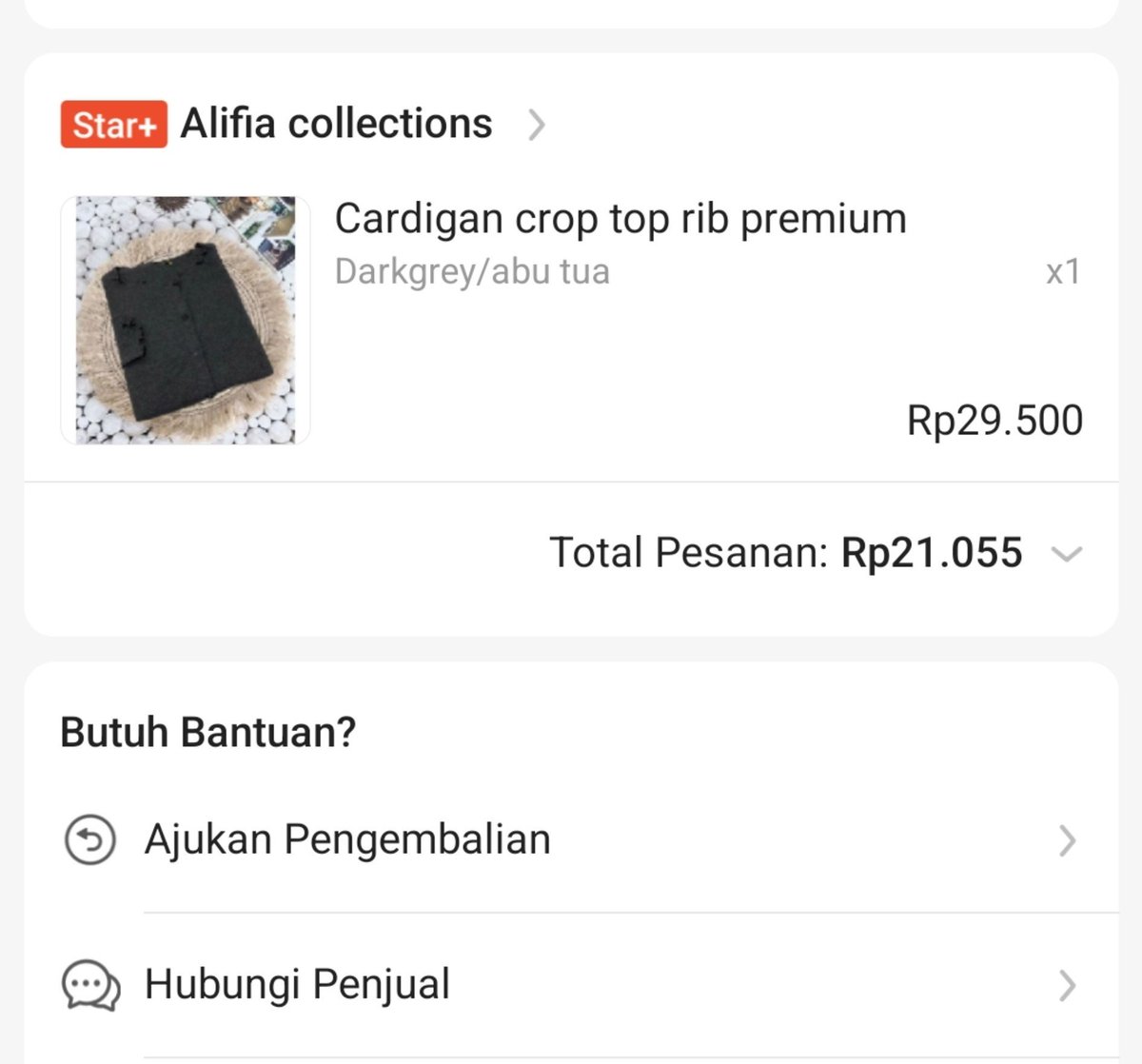Click the x1 quantity label
Viewport: 1142px width, 1064px height.
[1063, 272]
